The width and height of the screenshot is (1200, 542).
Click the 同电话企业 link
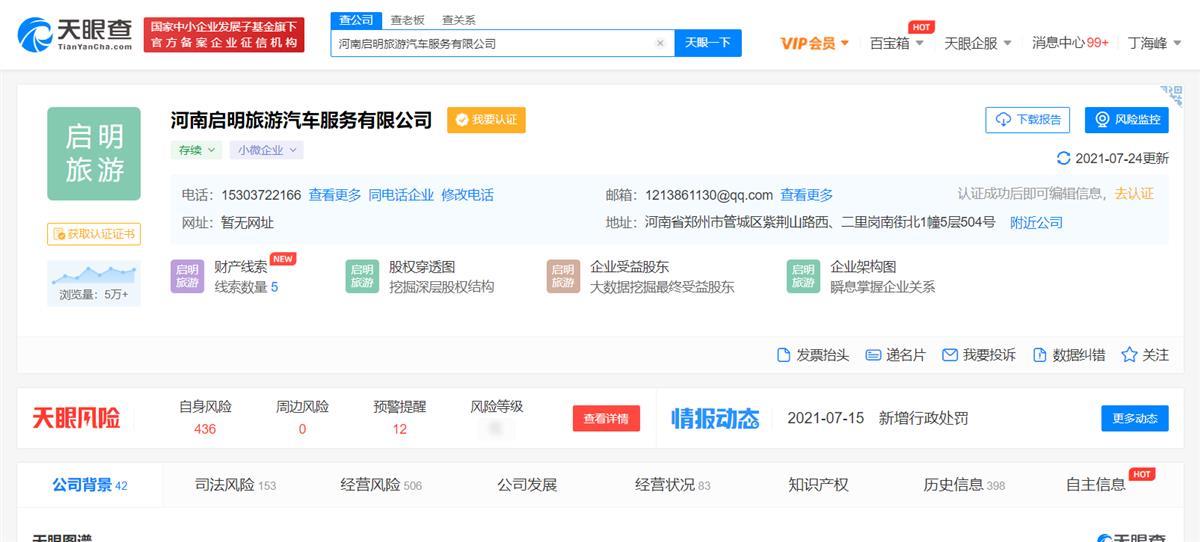click(401, 195)
